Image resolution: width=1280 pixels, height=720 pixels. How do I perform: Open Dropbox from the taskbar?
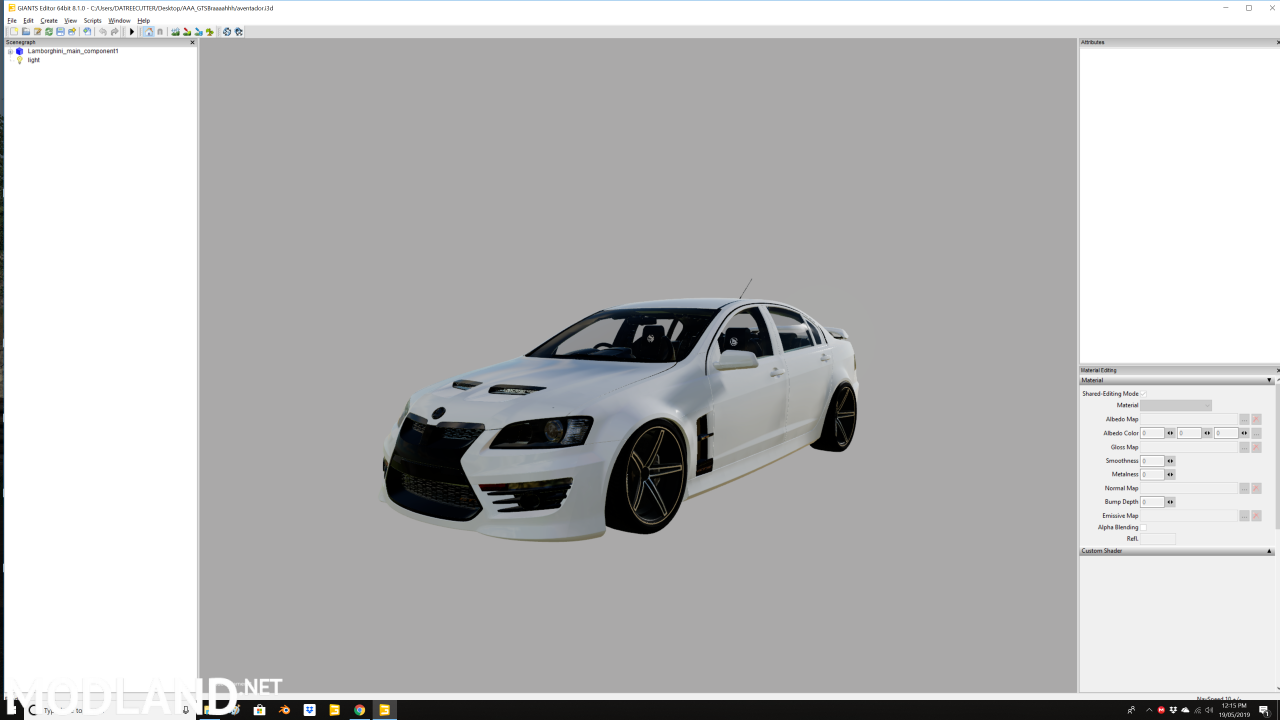pyautogui.click(x=310, y=710)
